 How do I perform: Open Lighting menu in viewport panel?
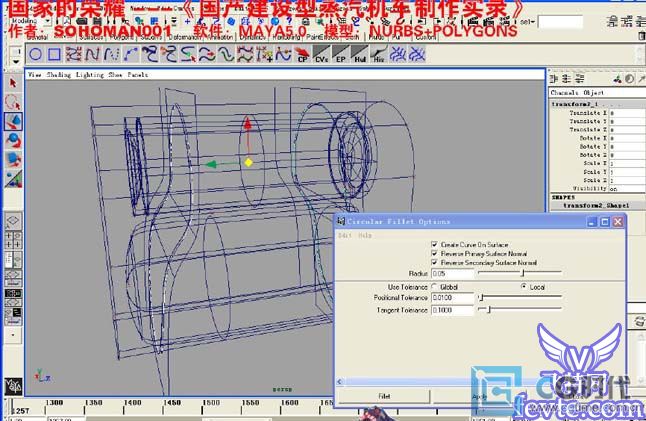tap(89, 75)
